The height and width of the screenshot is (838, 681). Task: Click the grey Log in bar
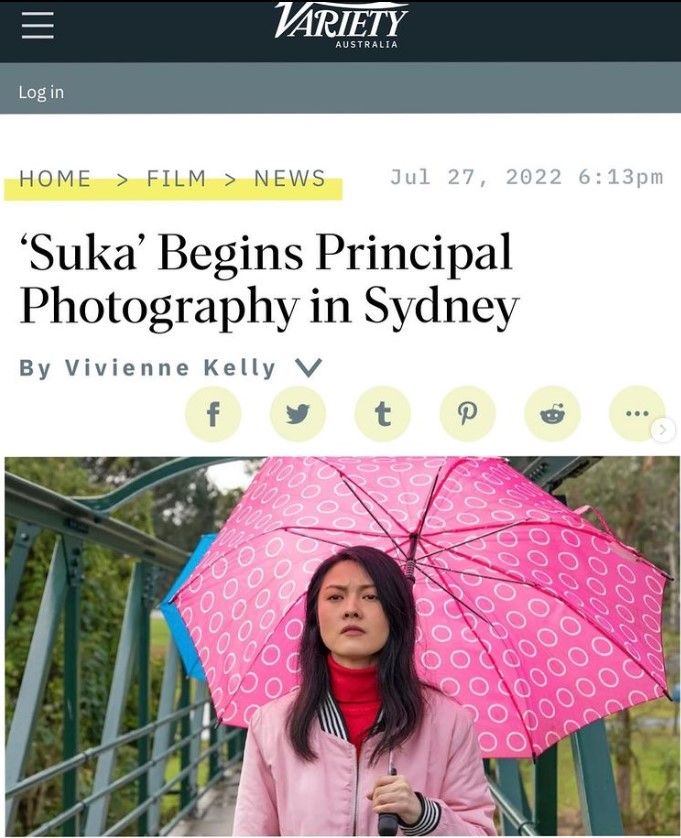340,88
